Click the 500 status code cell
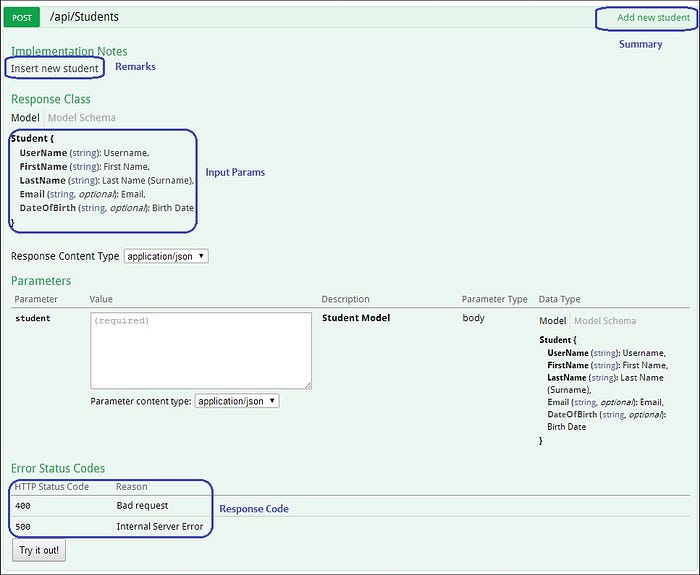Image resolution: width=700 pixels, height=575 pixels. [x=23, y=527]
